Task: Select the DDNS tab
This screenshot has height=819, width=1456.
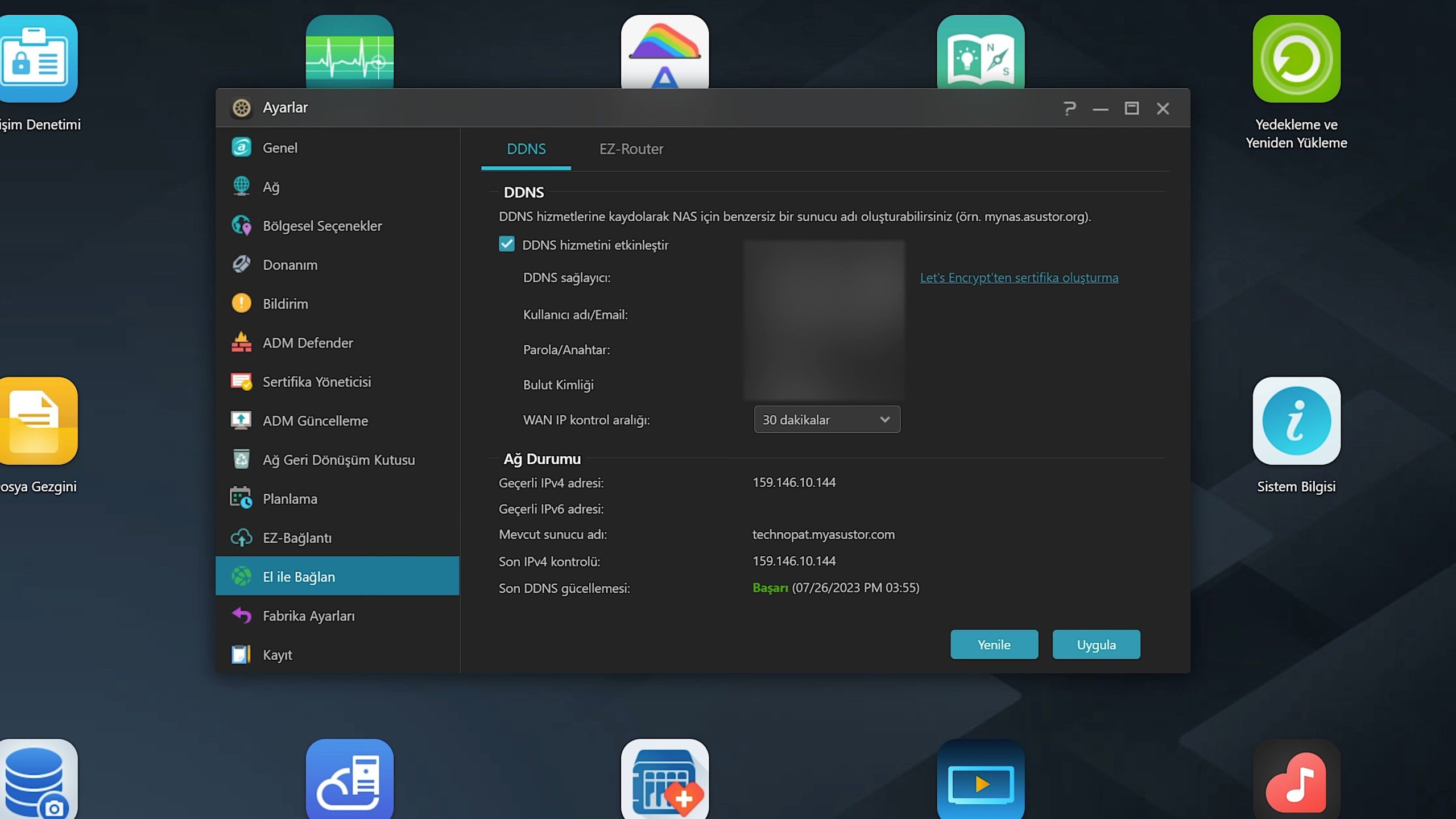Action: 526,149
